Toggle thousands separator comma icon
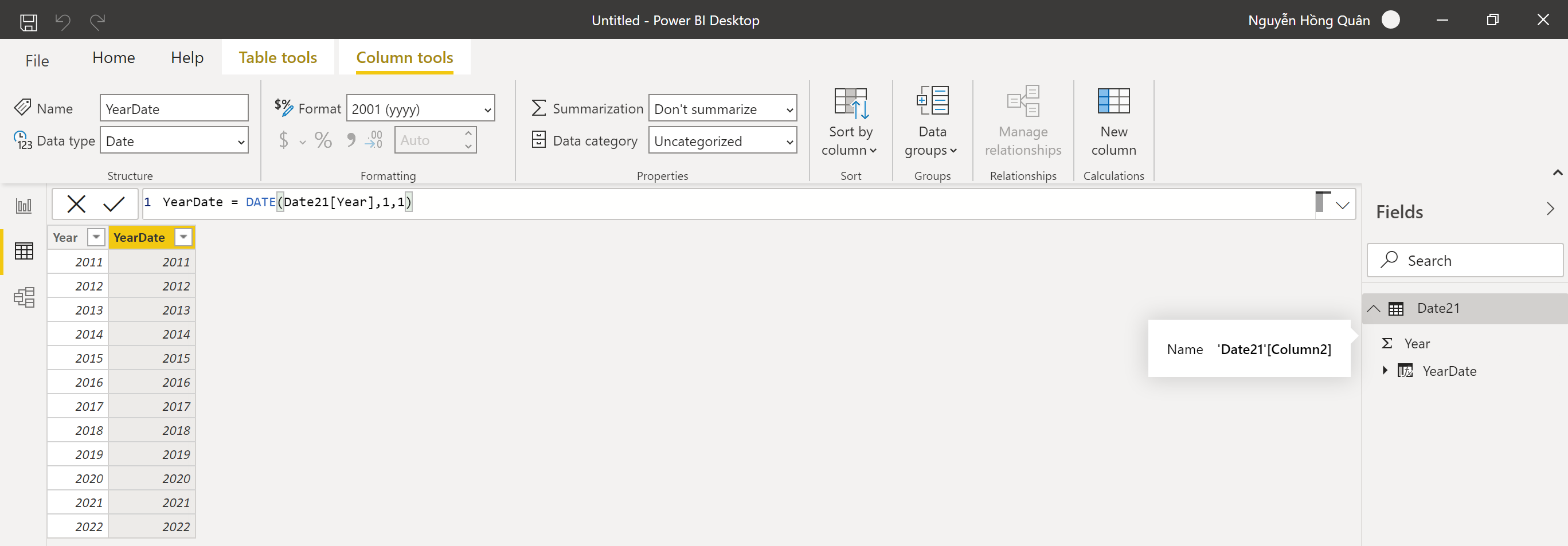The image size is (1568, 546). point(351,140)
